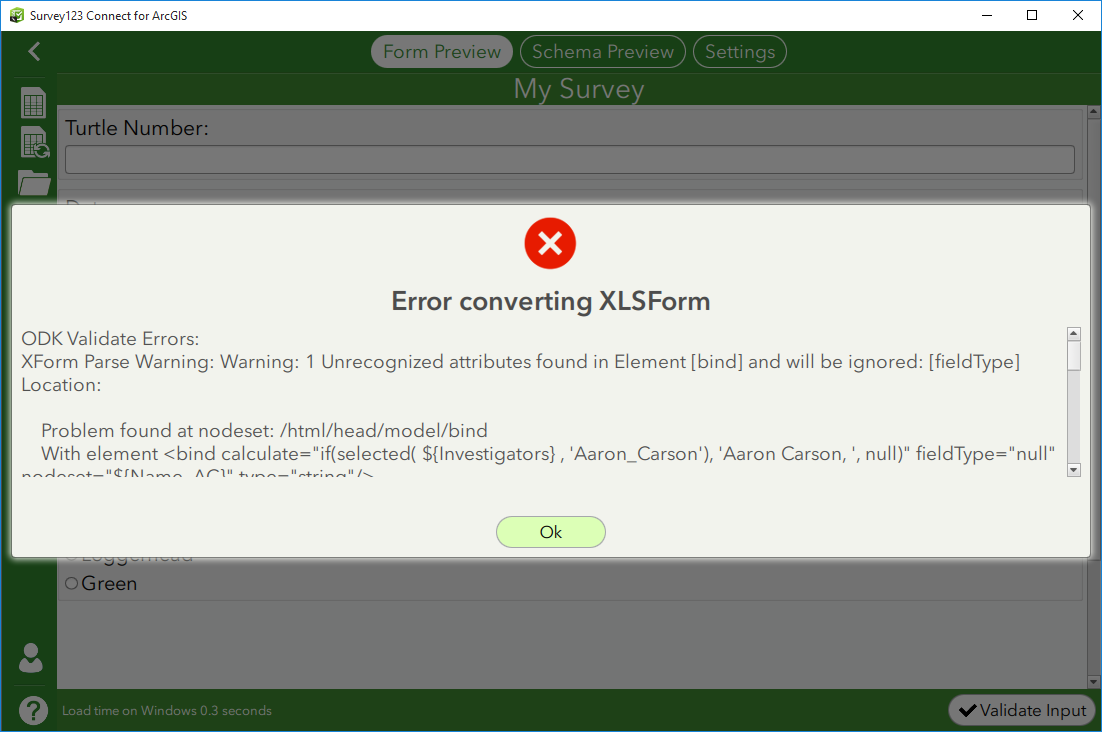Maximize the Survey123 Connect window
Screen dimensions: 1102x732
[1032, 15]
